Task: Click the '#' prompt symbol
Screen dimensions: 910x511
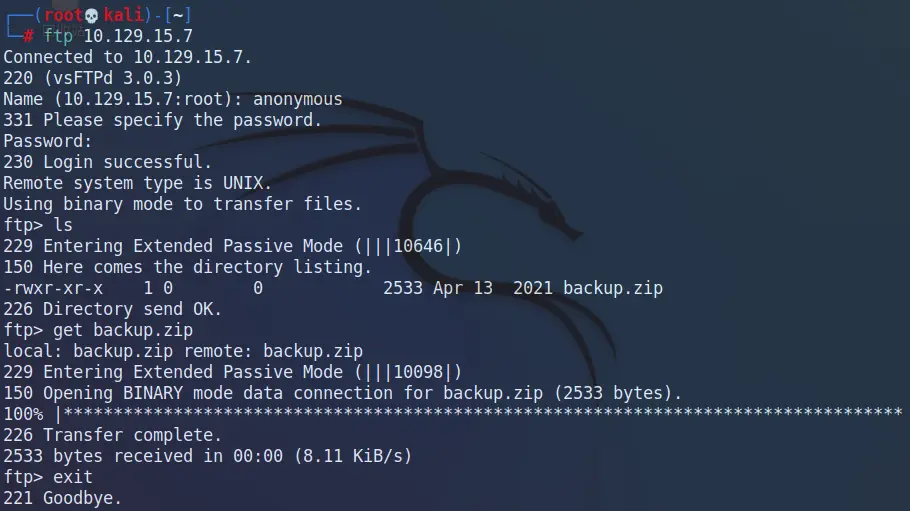Action: tap(28, 36)
